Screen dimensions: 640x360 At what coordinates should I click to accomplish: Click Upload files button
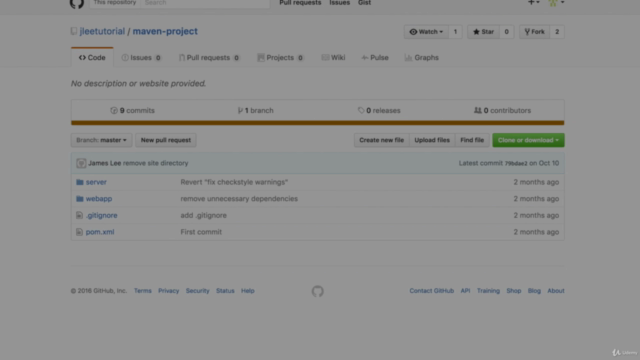[432, 140]
